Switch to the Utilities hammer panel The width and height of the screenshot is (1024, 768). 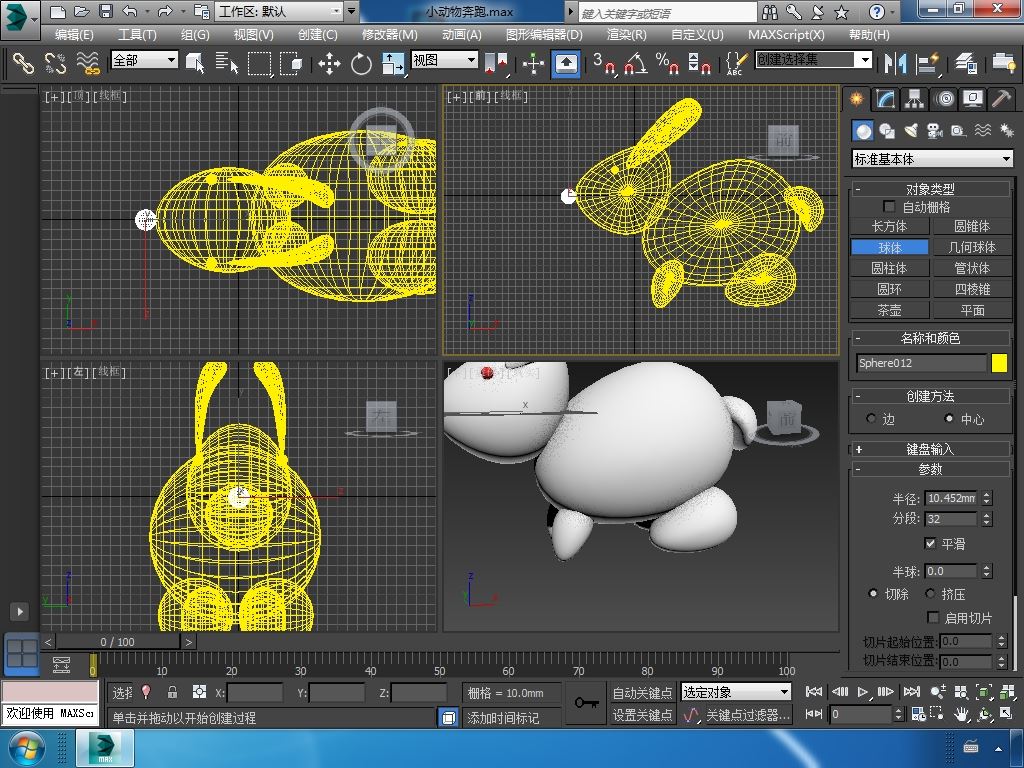click(1001, 99)
